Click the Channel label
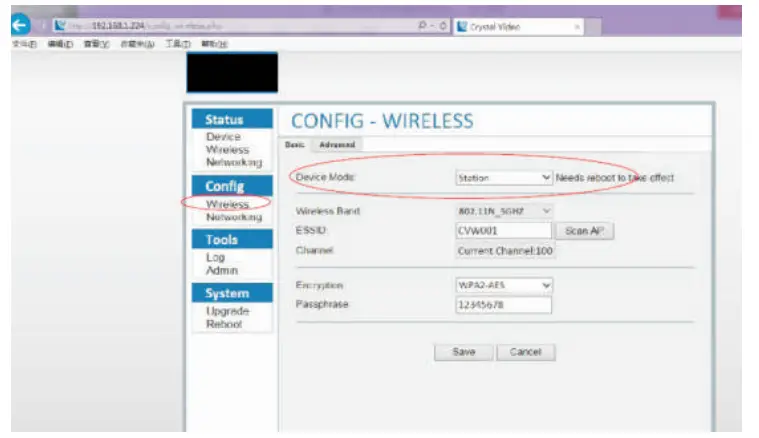This screenshot has width=759, height=438. [x=314, y=250]
